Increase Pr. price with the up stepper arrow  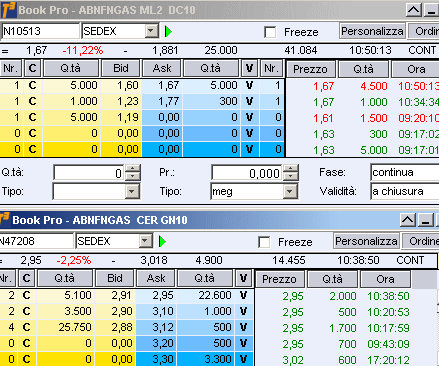[x=291, y=169]
